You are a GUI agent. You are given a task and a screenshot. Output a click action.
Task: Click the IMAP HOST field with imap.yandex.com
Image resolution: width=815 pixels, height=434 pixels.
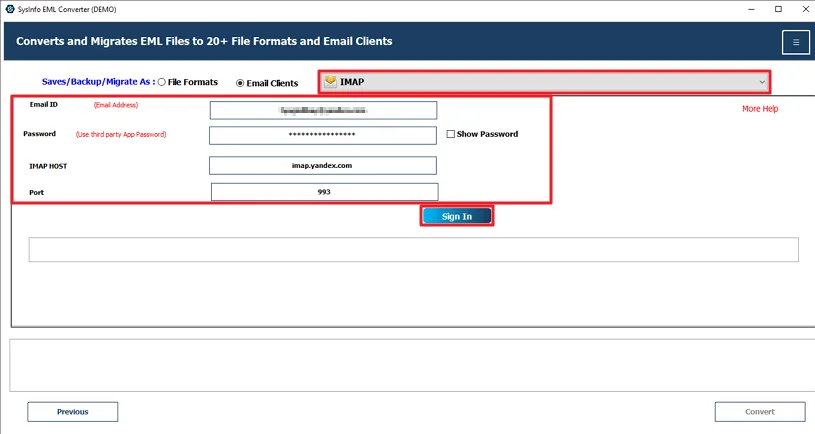[323, 166]
